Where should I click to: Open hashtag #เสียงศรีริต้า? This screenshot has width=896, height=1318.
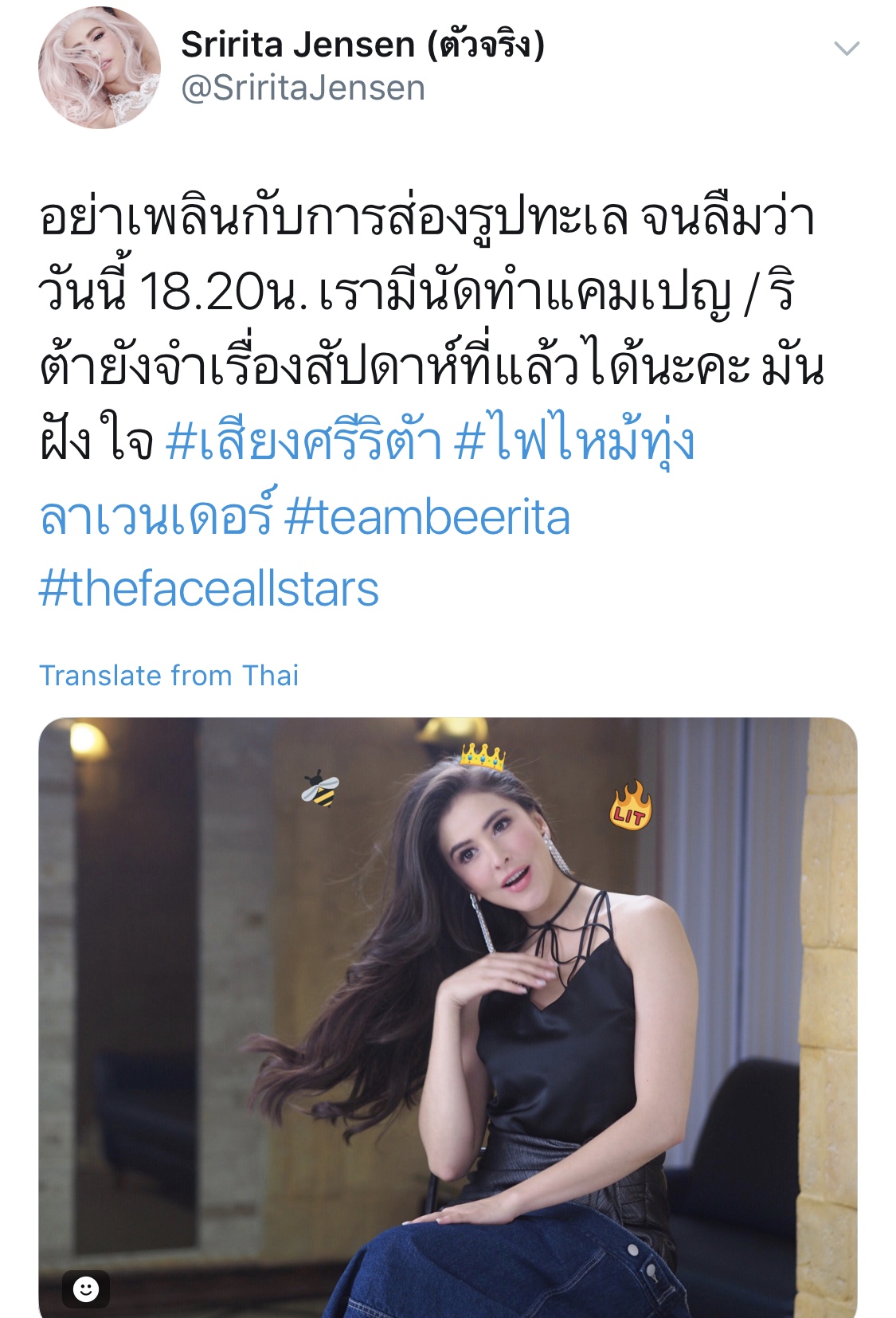(x=303, y=441)
